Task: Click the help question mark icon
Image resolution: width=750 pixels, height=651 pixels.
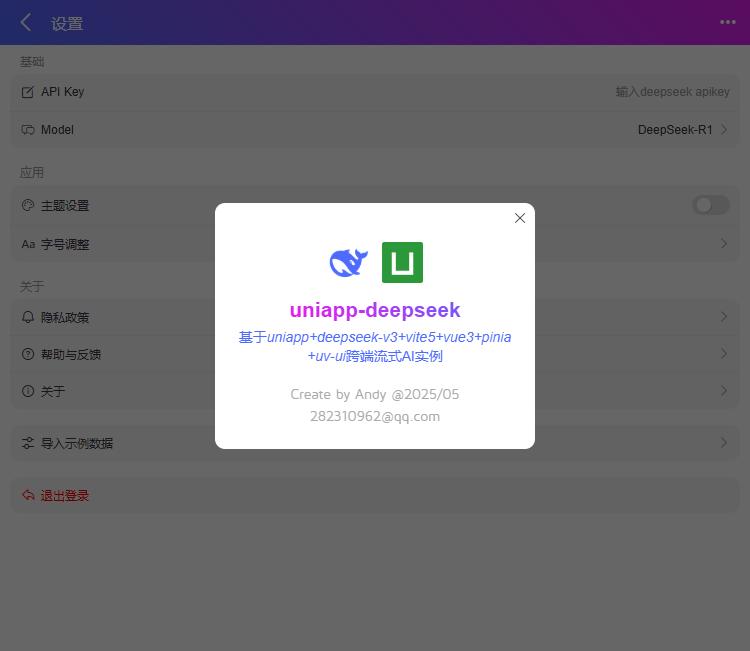Action: click(28, 354)
